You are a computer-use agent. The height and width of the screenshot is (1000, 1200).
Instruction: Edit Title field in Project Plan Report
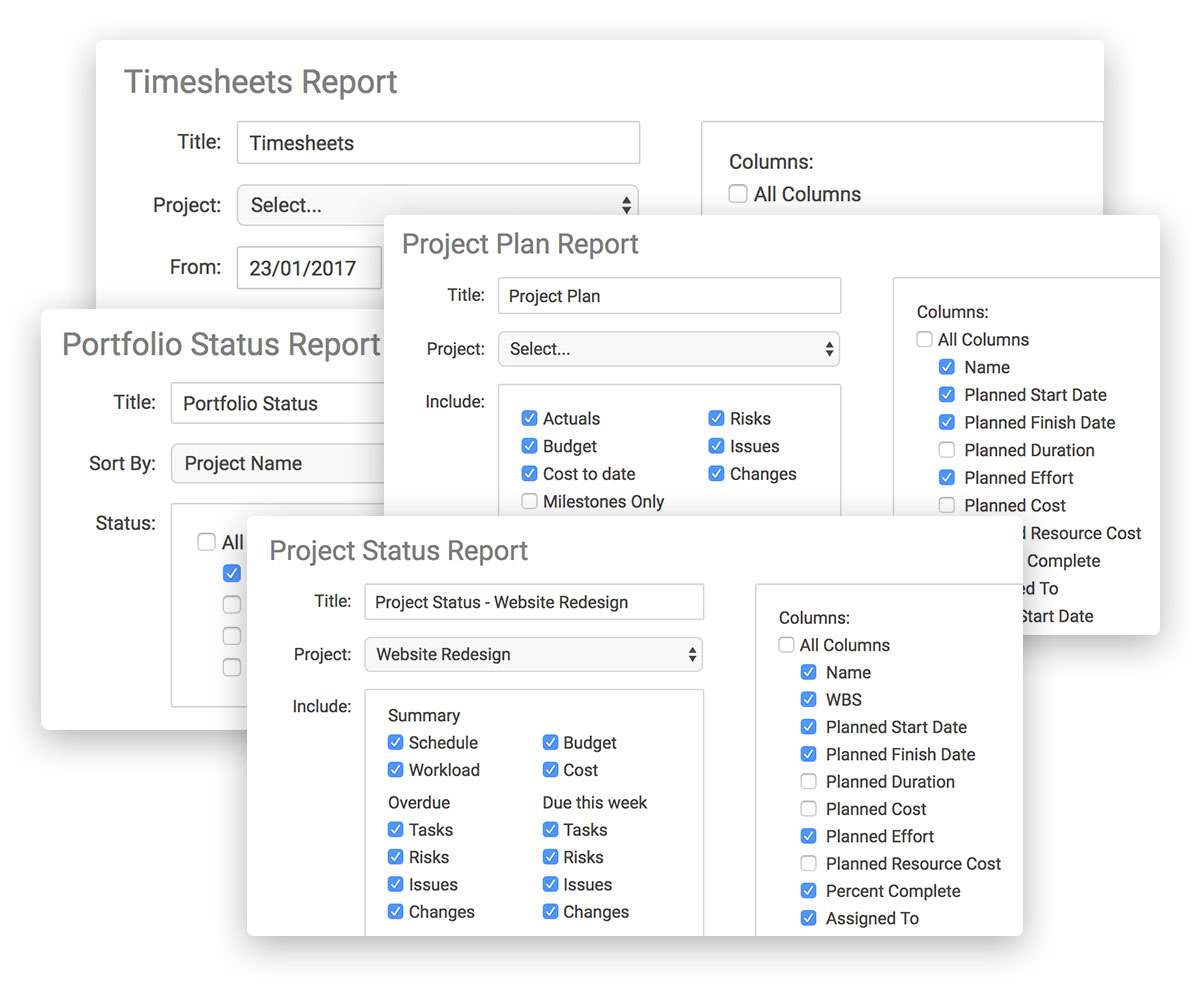point(669,296)
